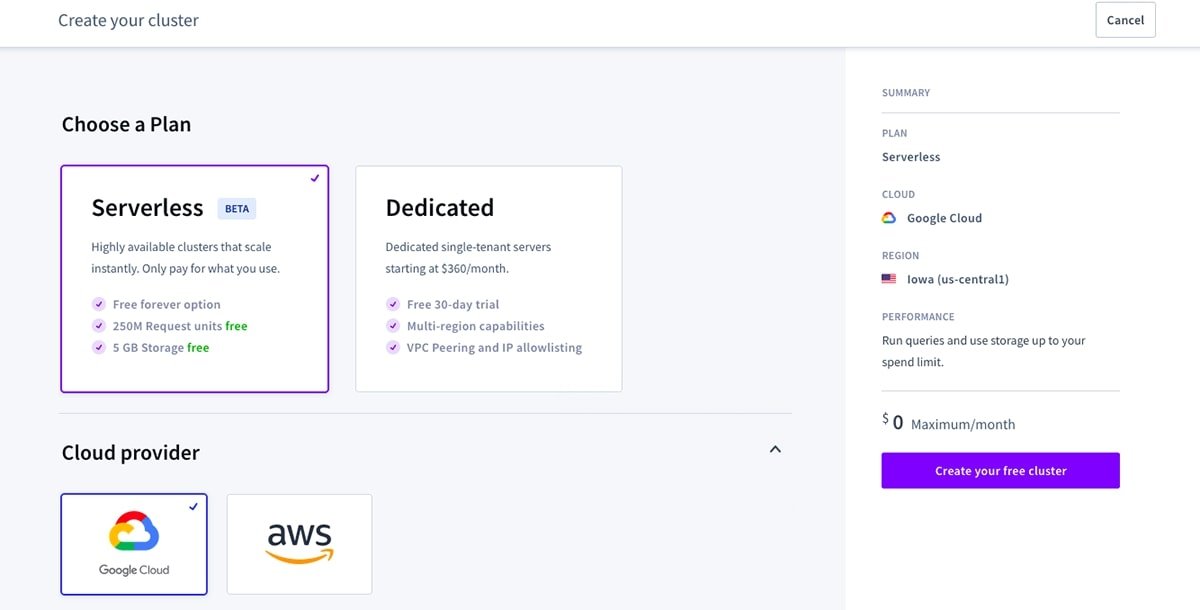The width and height of the screenshot is (1200, 610).
Task: Click the Google Cloud logo icon
Action: tap(134, 532)
